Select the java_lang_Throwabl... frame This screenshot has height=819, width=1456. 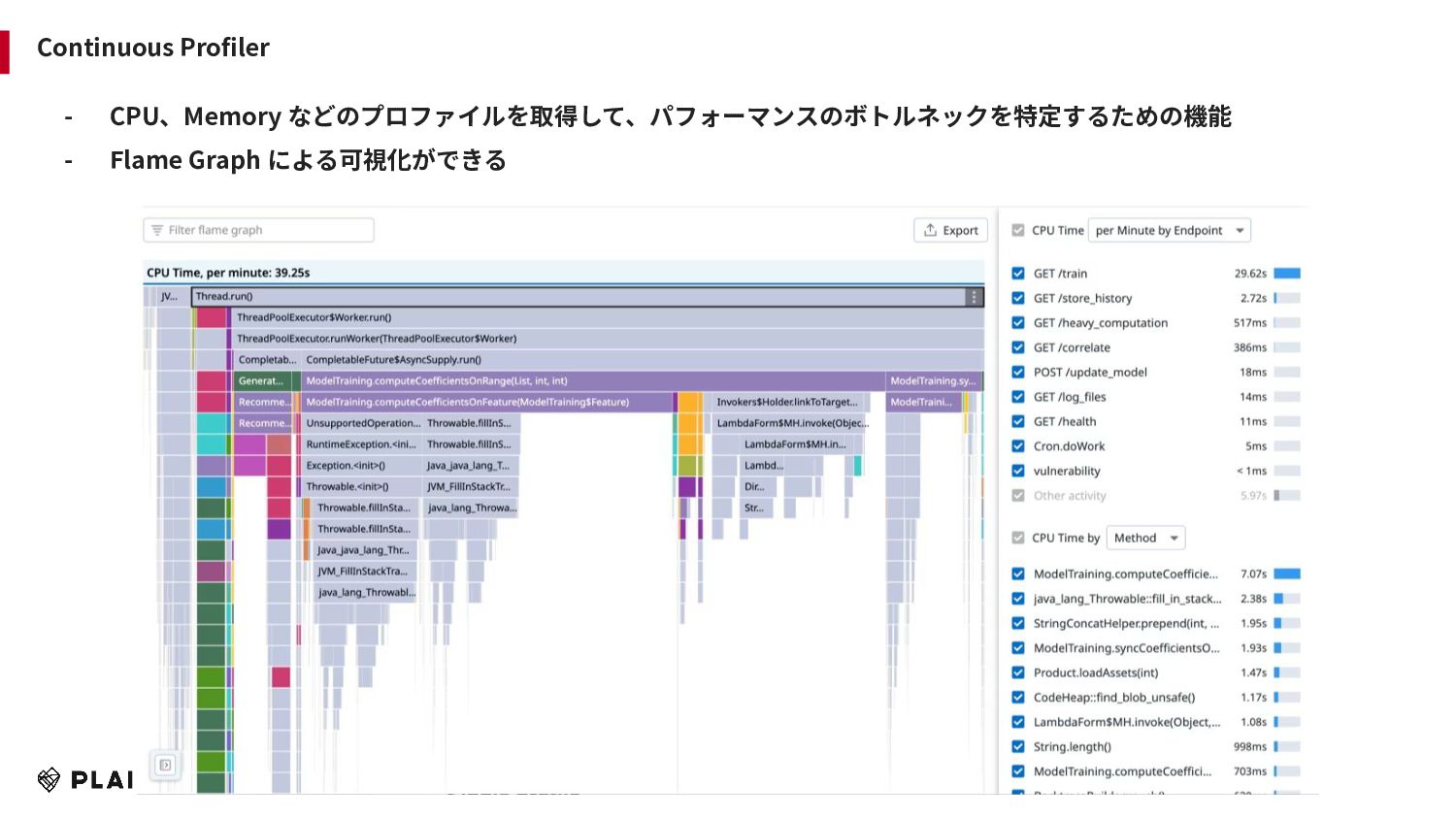pyautogui.click(x=366, y=593)
